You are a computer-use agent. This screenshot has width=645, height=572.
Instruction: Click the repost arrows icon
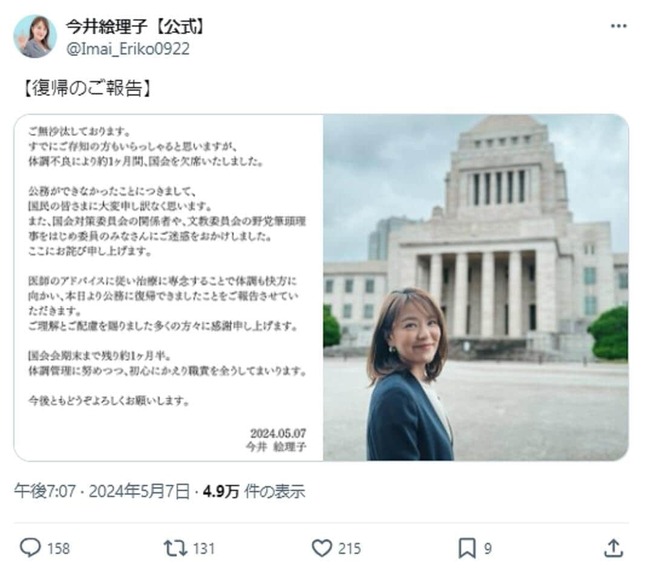[x=176, y=548]
